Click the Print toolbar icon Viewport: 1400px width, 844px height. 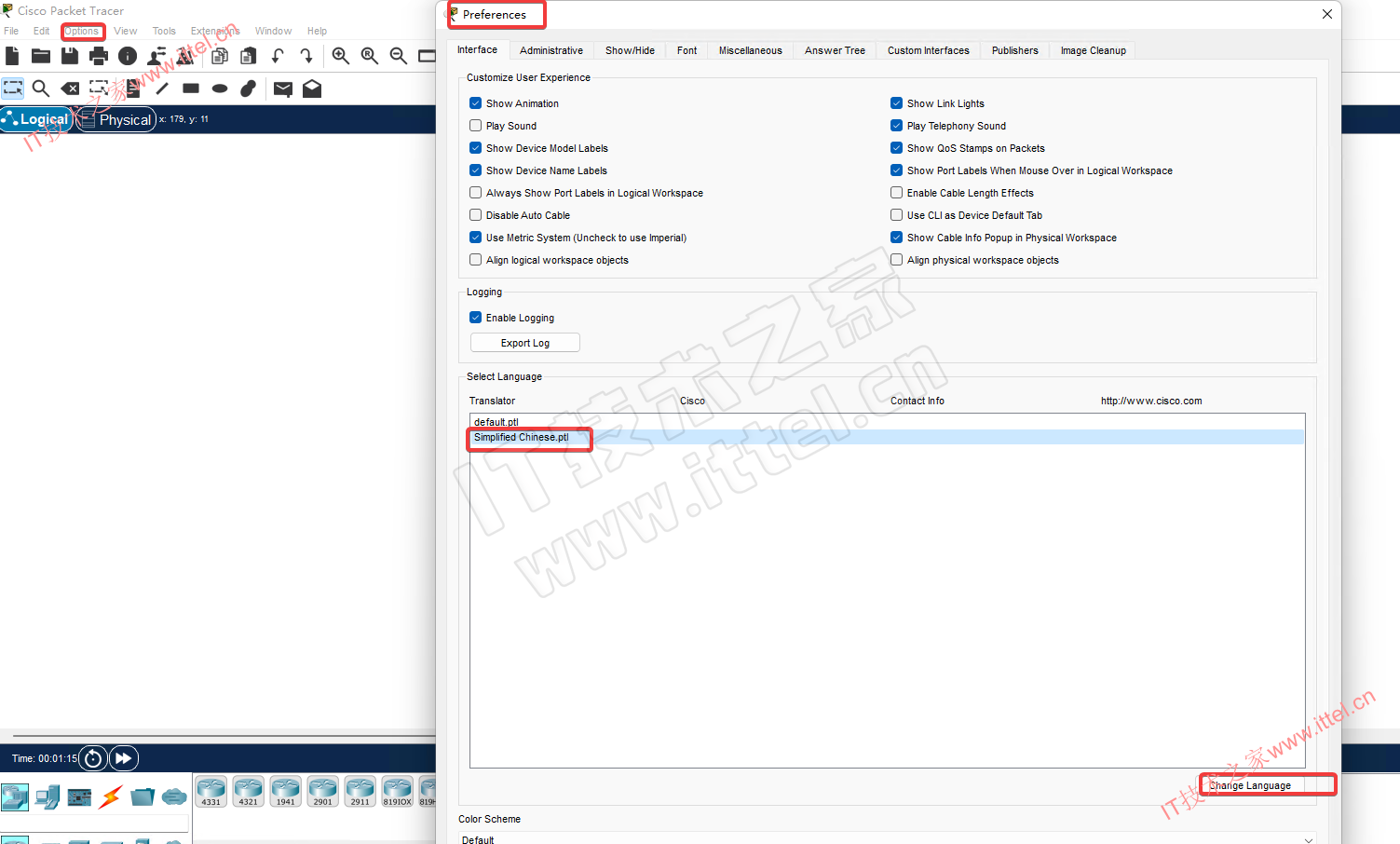click(x=99, y=56)
